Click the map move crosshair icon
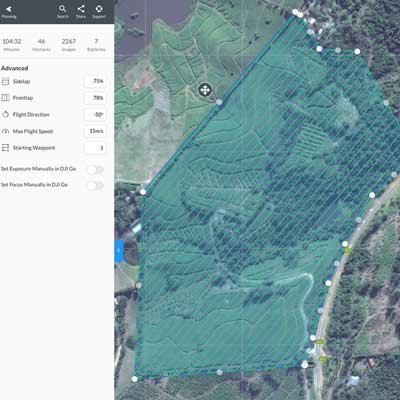The image size is (400, 400). [x=205, y=90]
